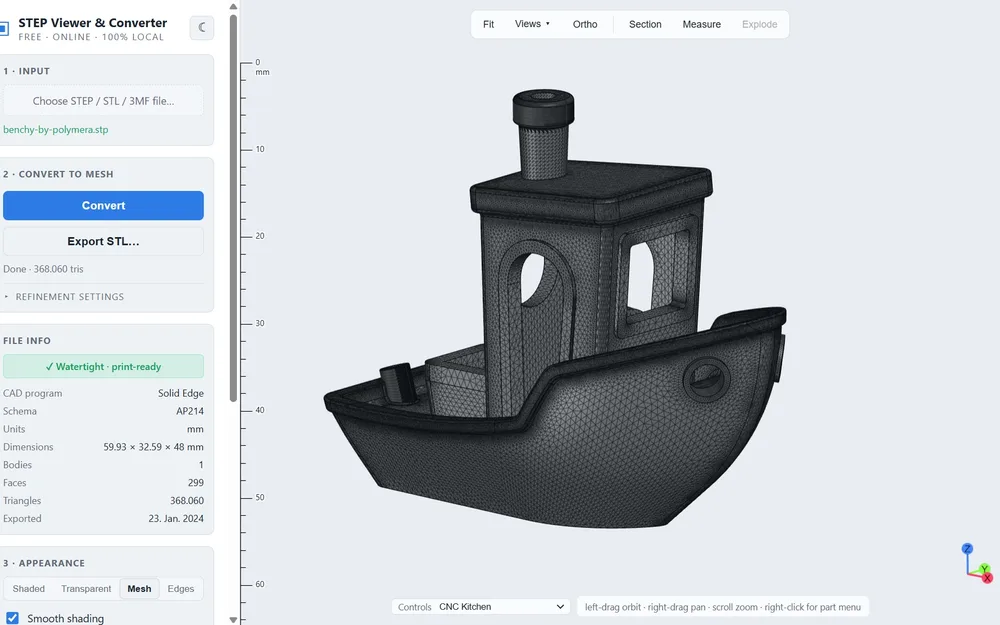Screen dimensions: 1000x625
Task: Click the Units value mm
Action: coord(195,429)
